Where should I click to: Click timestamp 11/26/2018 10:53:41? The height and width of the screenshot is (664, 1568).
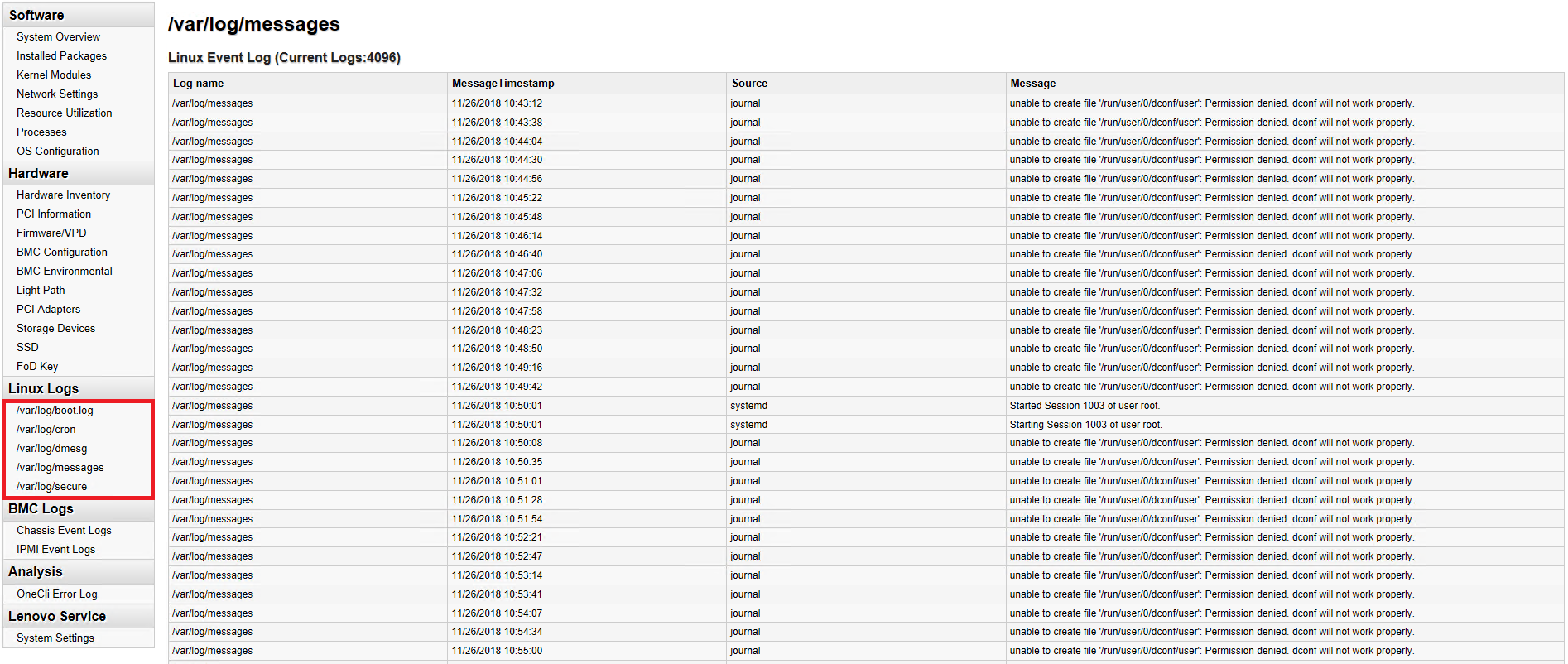[x=497, y=594]
